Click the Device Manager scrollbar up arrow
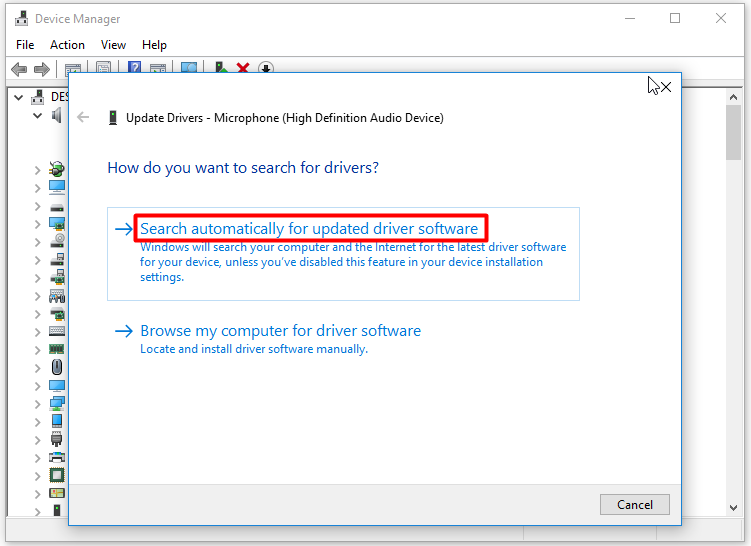Viewport: 751px width, 546px height. coord(733,97)
